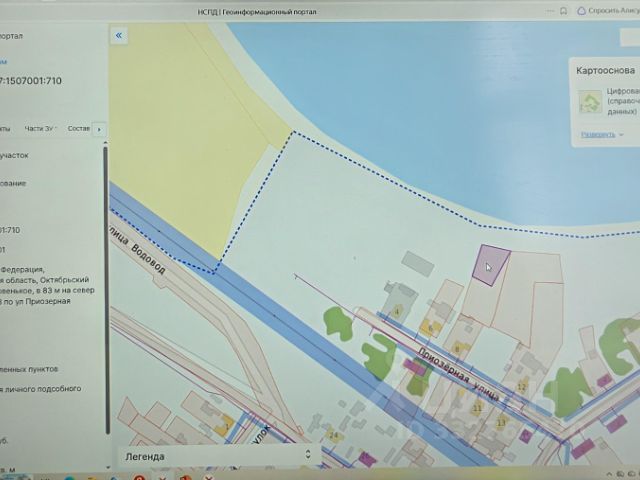Expand the Легенда panel with arrows

(x=308, y=454)
